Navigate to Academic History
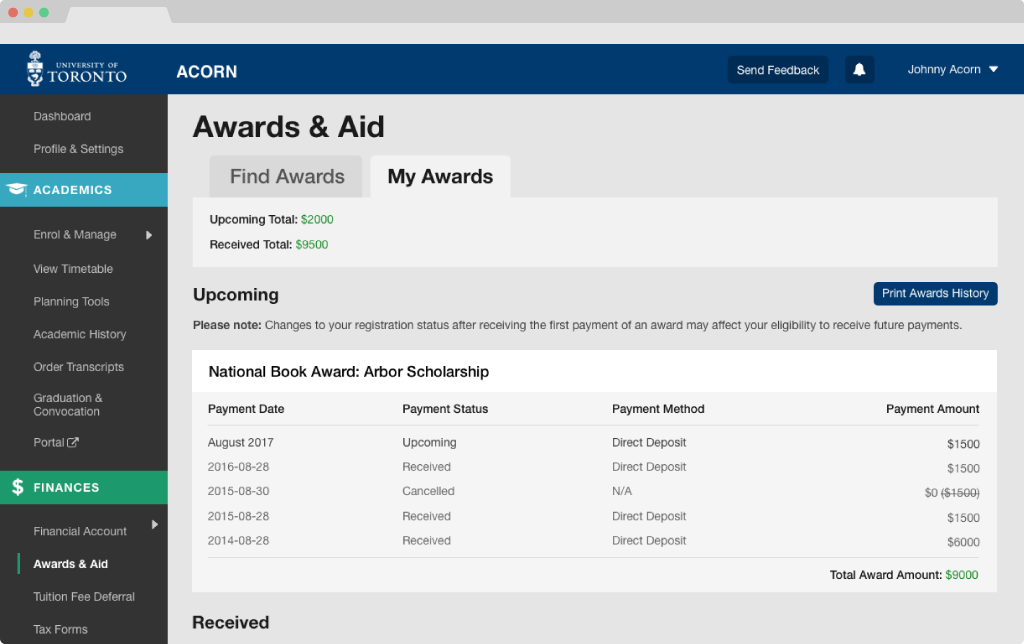 tap(80, 334)
